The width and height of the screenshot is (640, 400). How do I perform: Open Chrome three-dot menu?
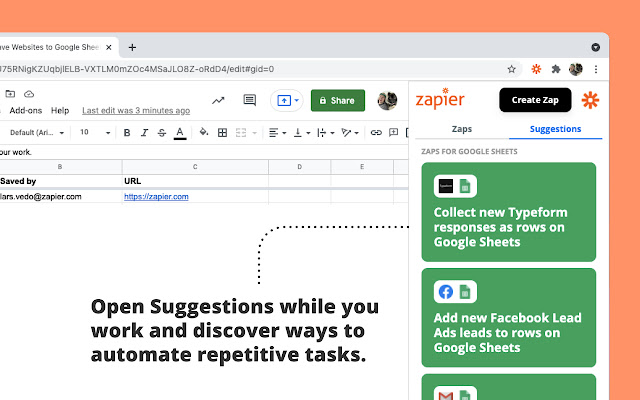pos(596,69)
